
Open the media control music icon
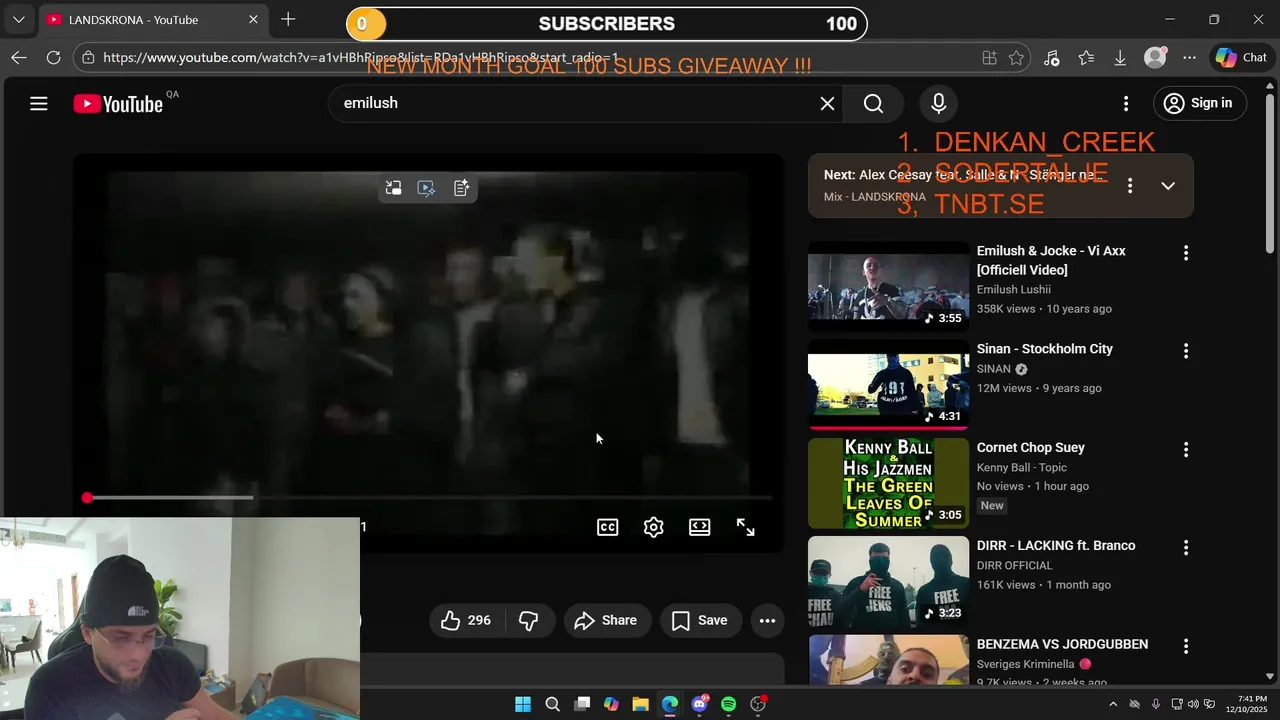point(1051,58)
